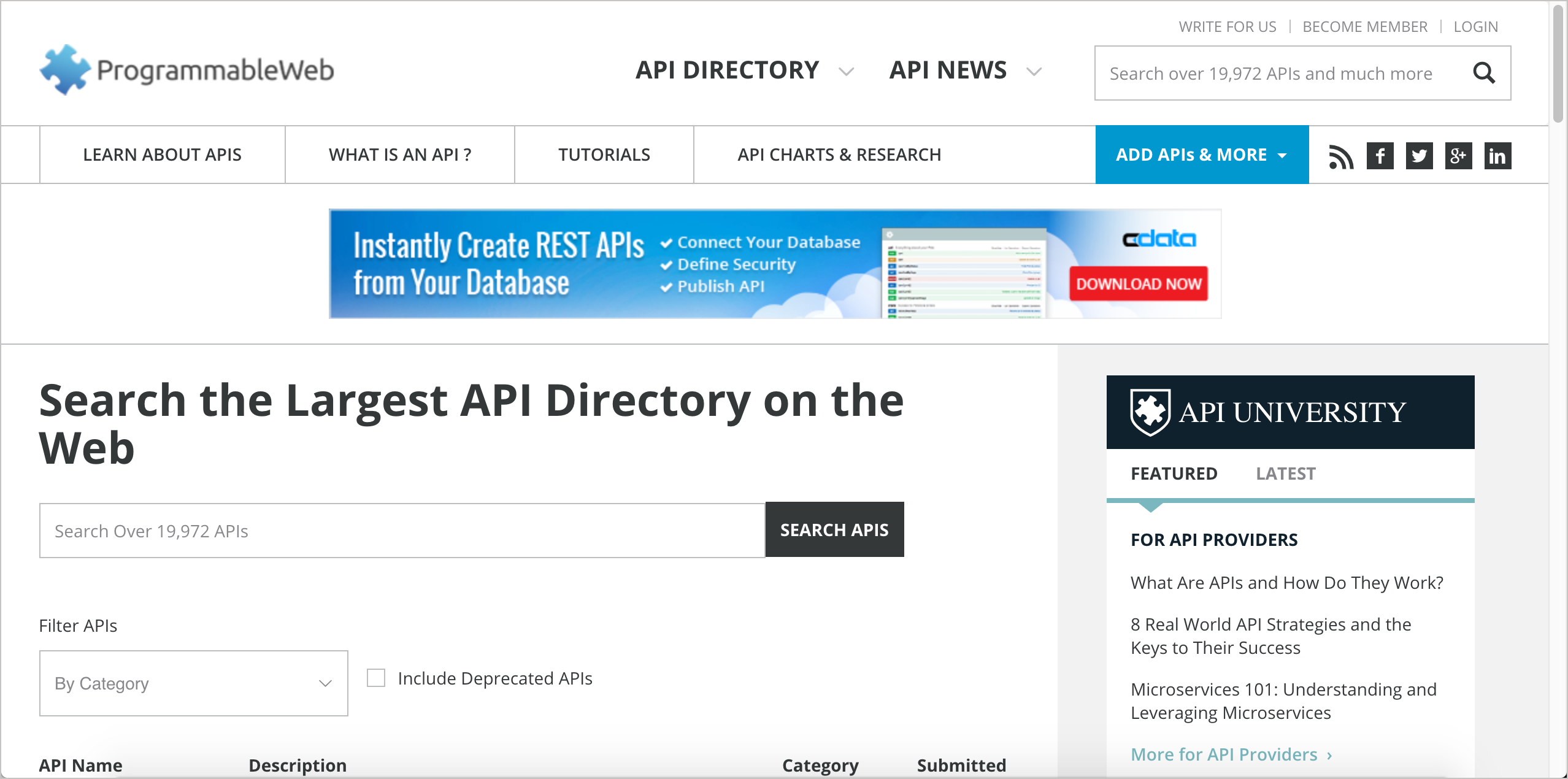Click the SEARCH APIS button
The image size is (1568, 779).
coord(835,529)
